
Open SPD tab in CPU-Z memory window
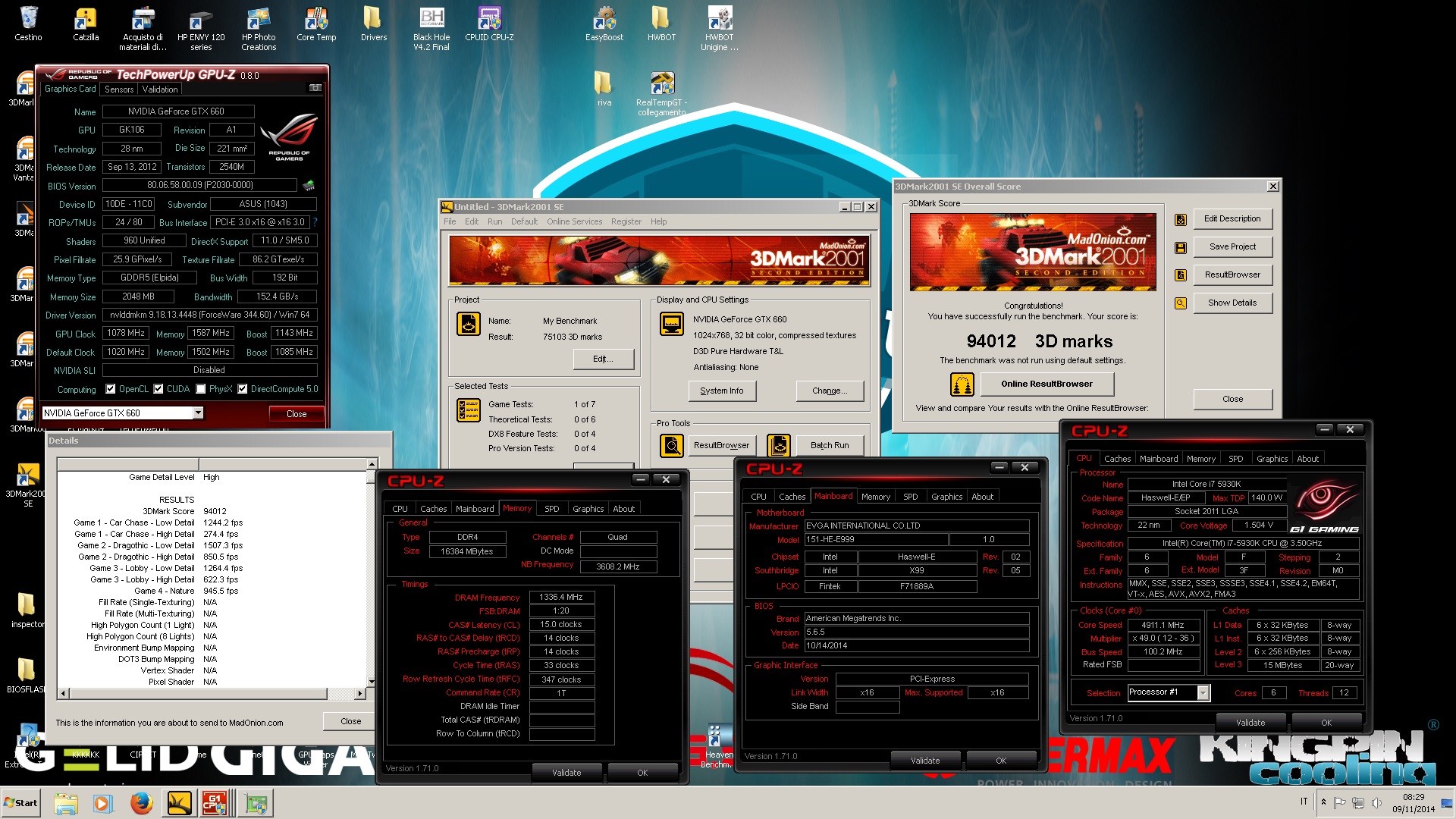pyautogui.click(x=552, y=509)
